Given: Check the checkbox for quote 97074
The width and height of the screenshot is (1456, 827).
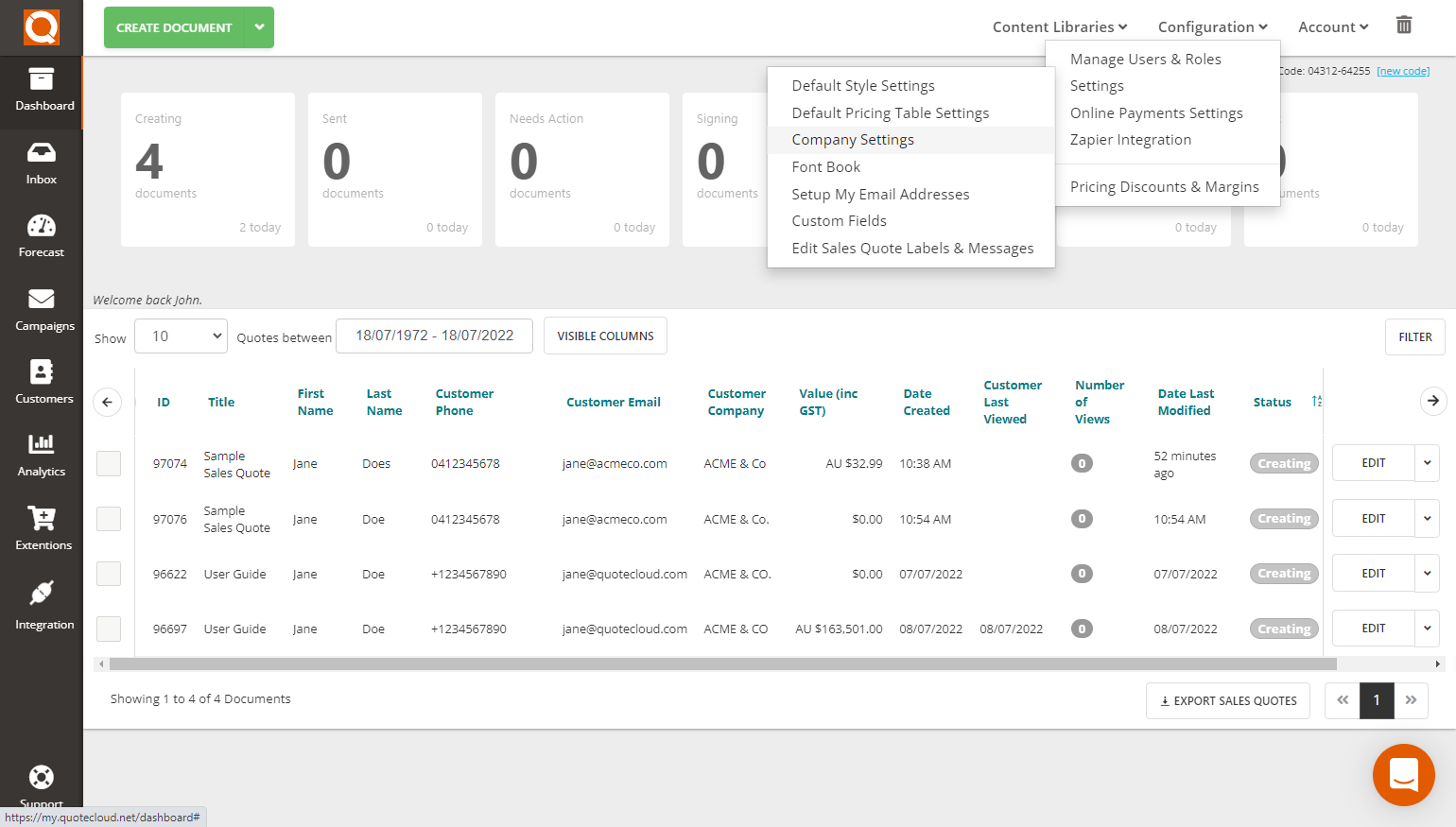Looking at the screenshot, I should tap(109, 463).
